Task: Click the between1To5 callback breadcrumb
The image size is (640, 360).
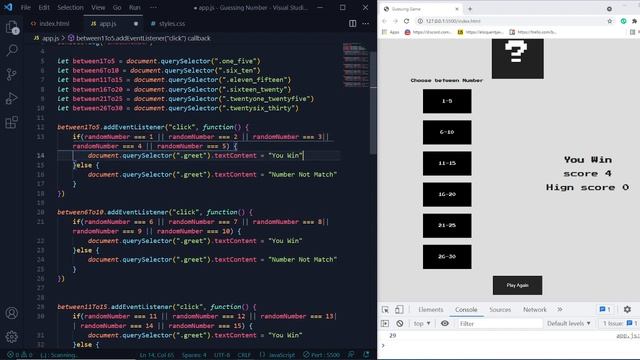Action: tap(139, 38)
